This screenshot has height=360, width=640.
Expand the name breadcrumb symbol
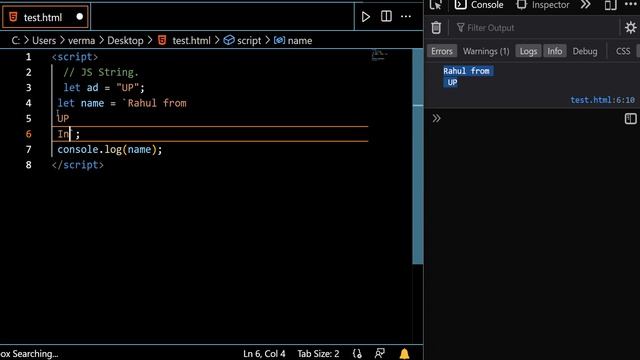point(300,40)
